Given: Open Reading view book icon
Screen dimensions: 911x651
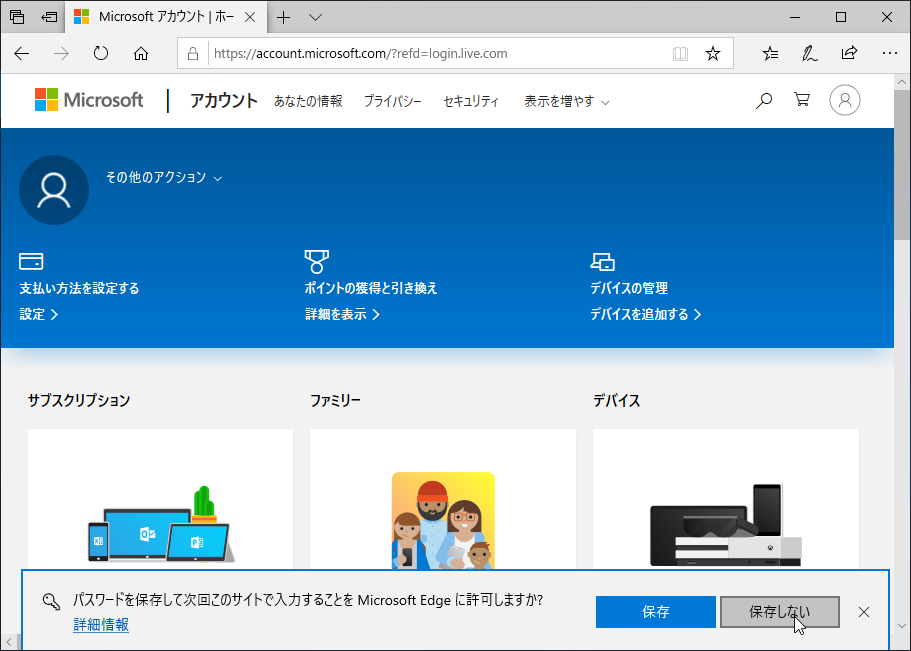Looking at the screenshot, I should (x=680, y=54).
